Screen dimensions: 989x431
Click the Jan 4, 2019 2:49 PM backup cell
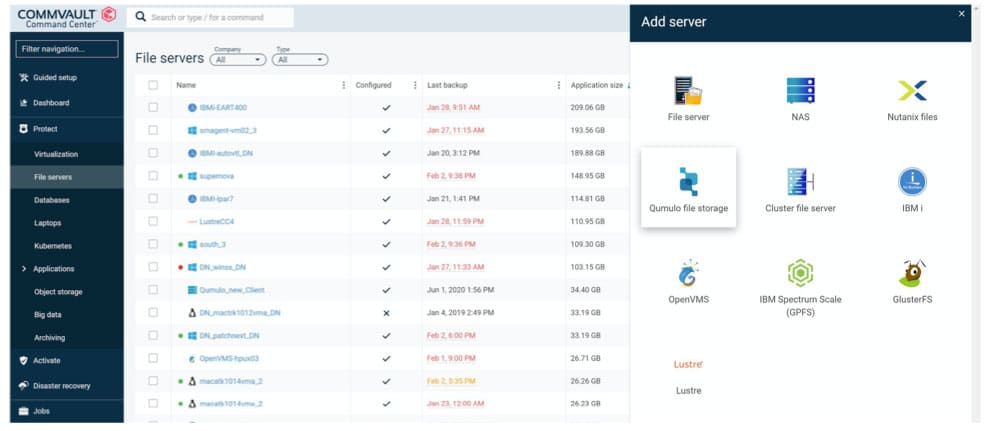coord(460,313)
